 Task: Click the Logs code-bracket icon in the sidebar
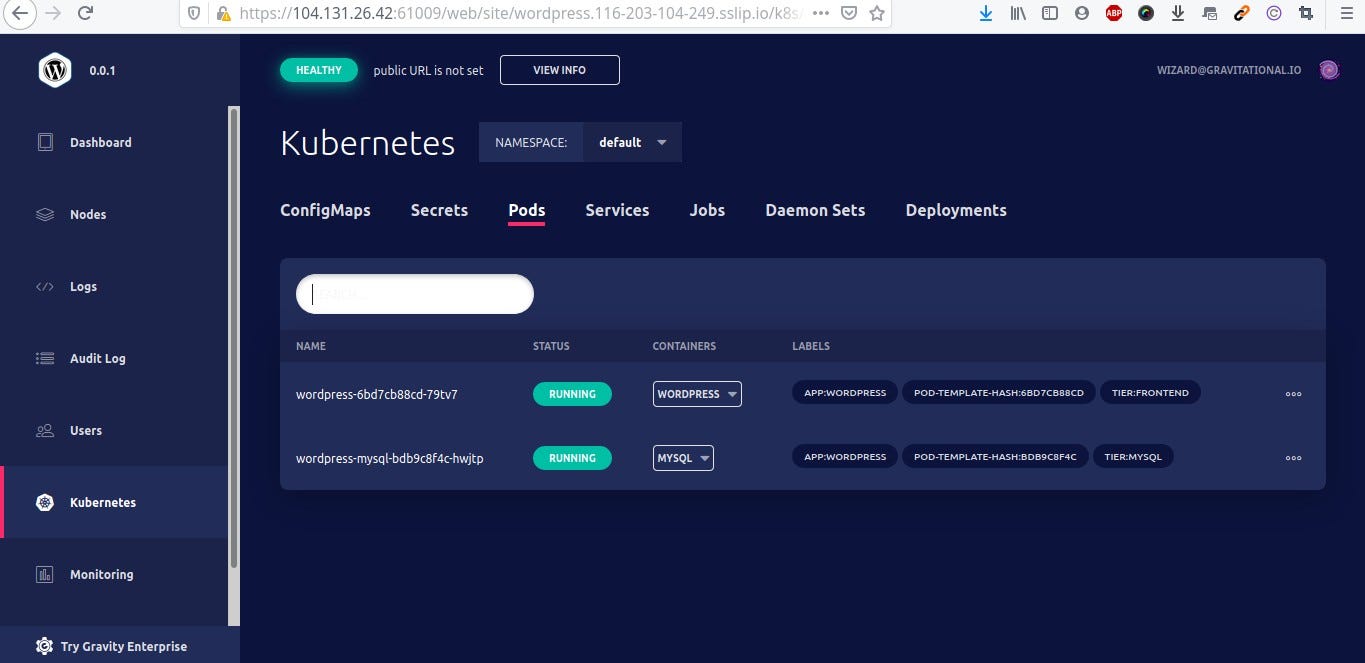click(45, 286)
